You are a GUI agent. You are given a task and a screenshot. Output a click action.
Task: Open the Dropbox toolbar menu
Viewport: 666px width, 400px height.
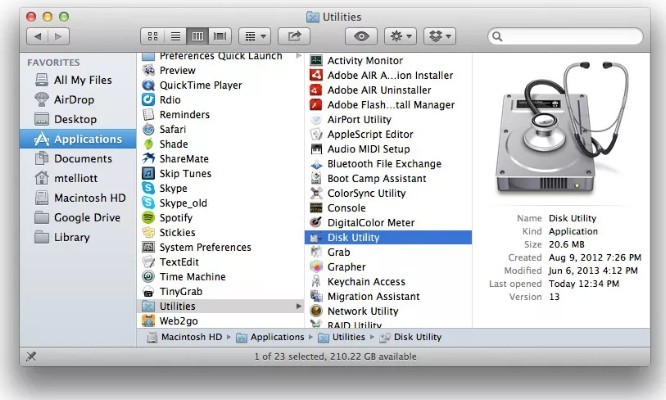(x=440, y=37)
